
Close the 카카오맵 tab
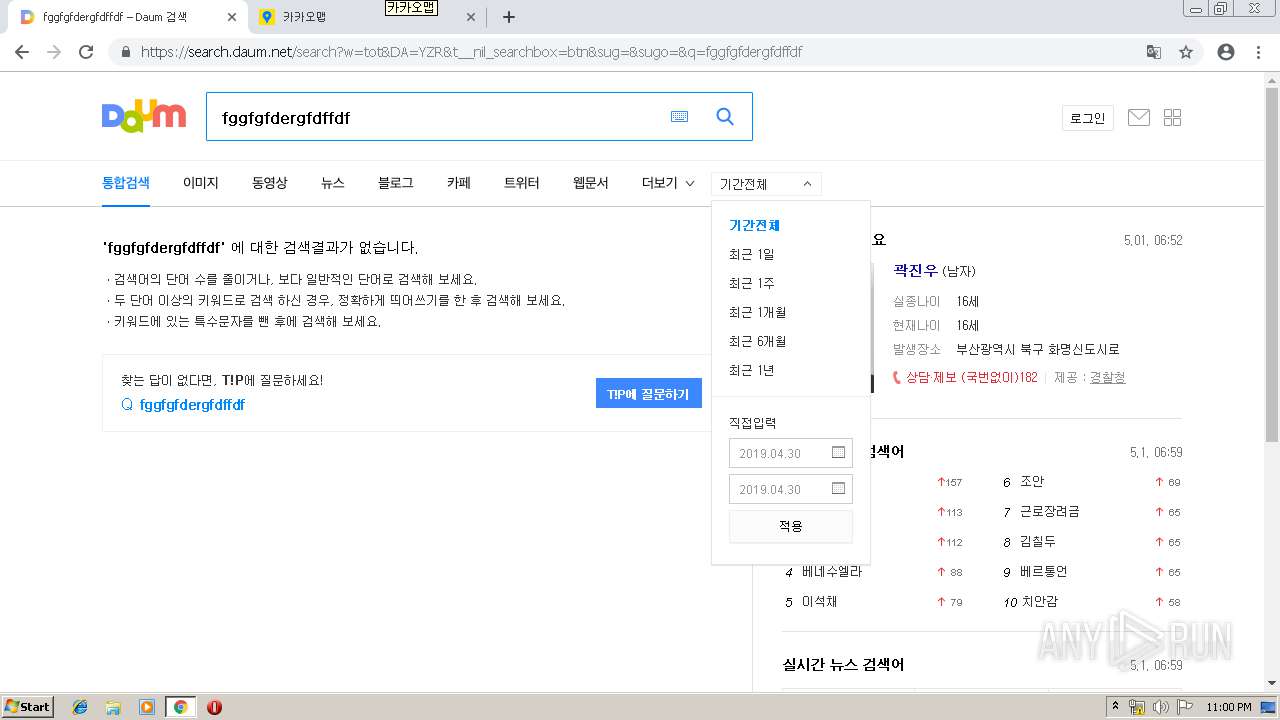pyautogui.click(x=472, y=17)
